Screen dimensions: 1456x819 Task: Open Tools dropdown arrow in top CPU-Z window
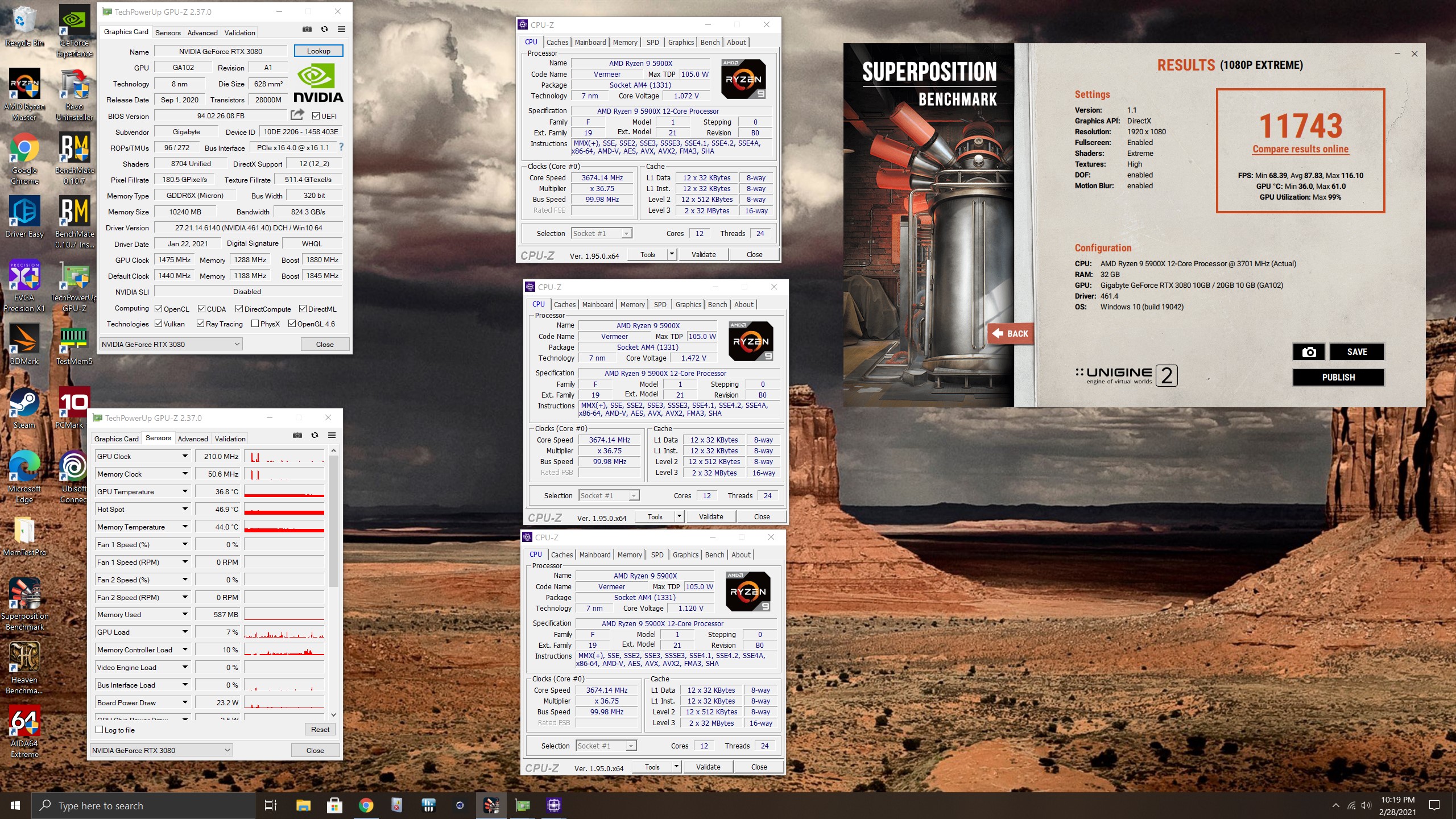click(x=672, y=254)
